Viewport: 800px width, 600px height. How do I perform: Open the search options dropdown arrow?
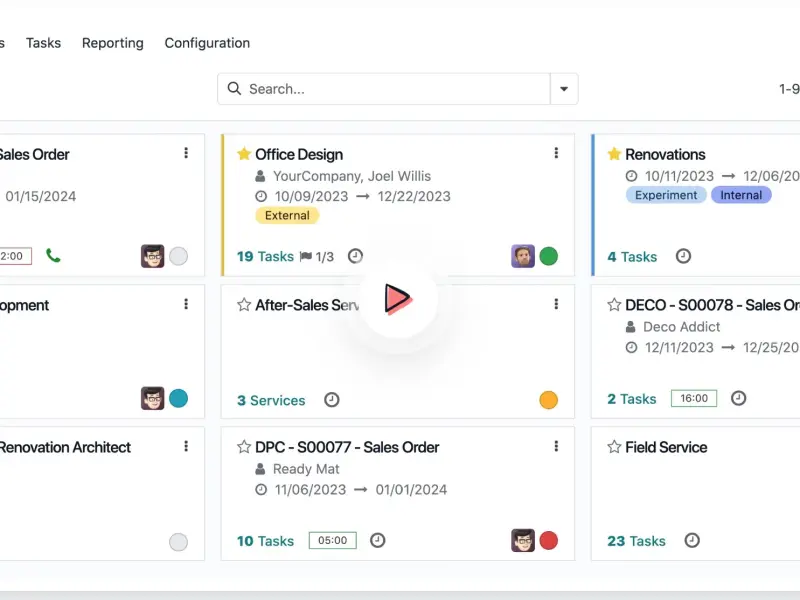click(x=564, y=89)
